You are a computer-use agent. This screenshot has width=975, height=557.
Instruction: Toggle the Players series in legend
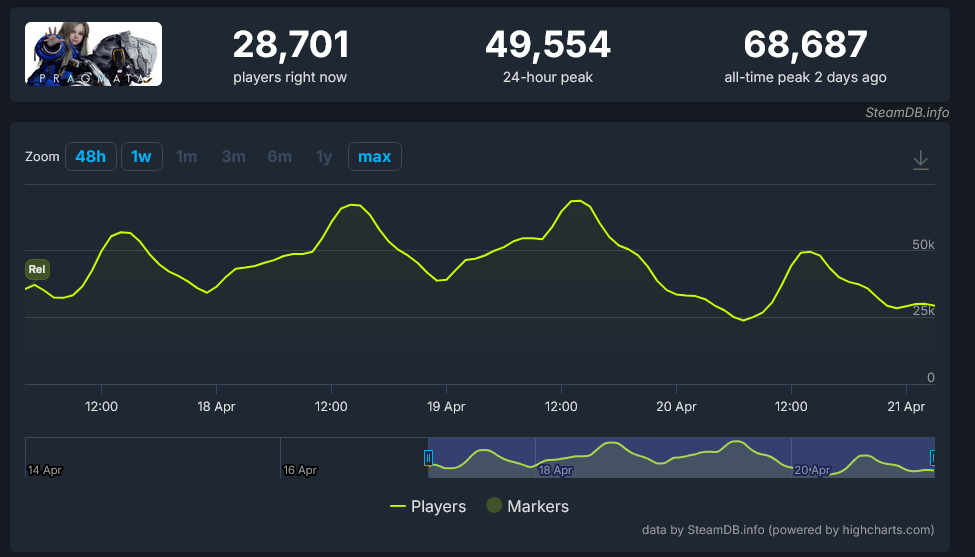tap(428, 507)
